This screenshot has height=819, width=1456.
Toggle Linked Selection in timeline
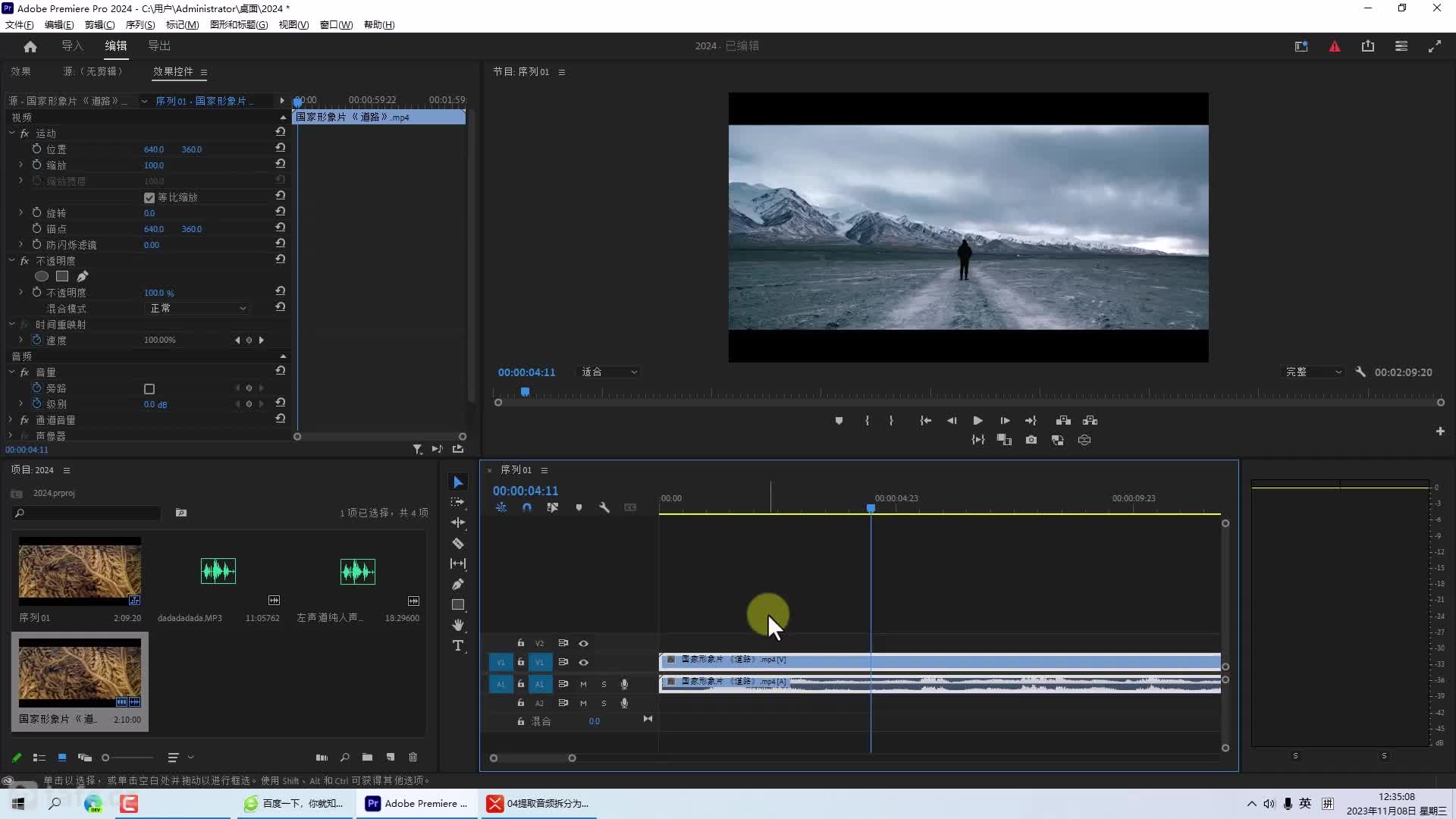click(x=553, y=507)
